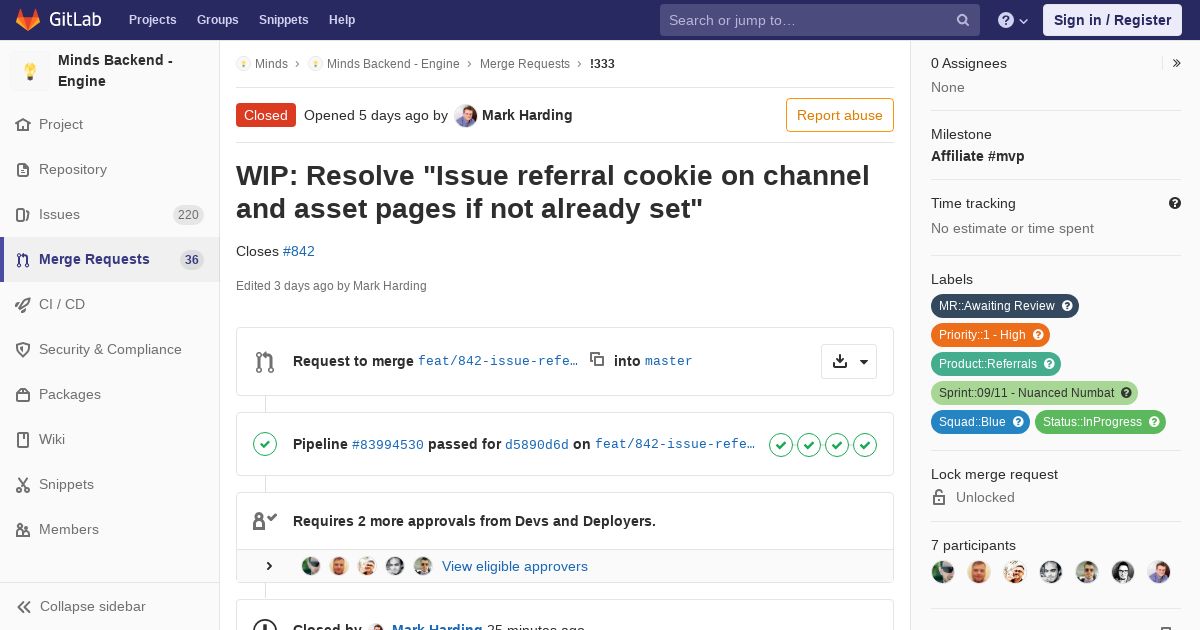Click the Squad::Blue label
The height and width of the screenshot is (630, 1200).
pyautogui.click(x=980, y=422)
